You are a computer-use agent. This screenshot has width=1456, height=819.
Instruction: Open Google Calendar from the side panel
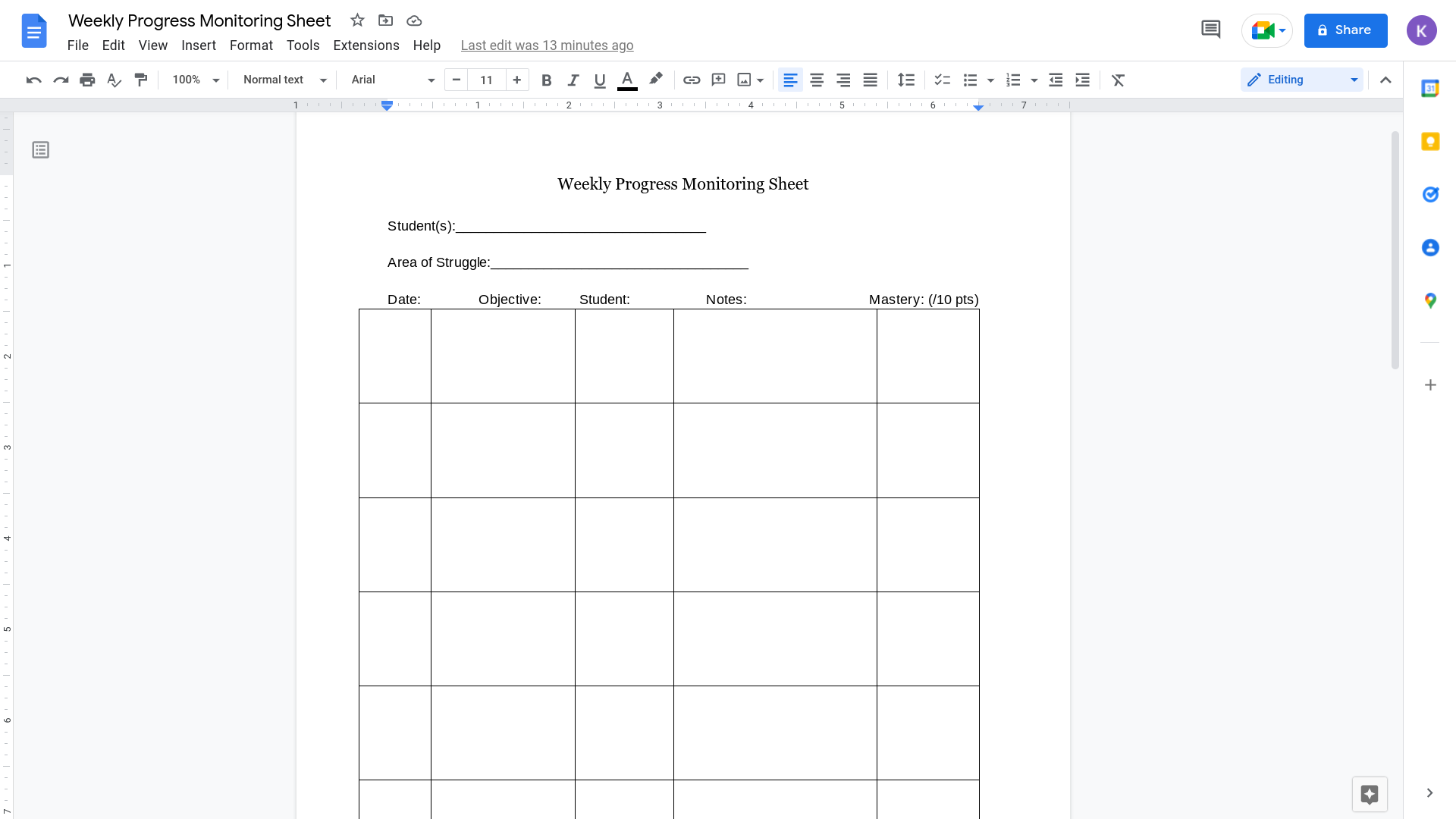tap(1431, 88)
